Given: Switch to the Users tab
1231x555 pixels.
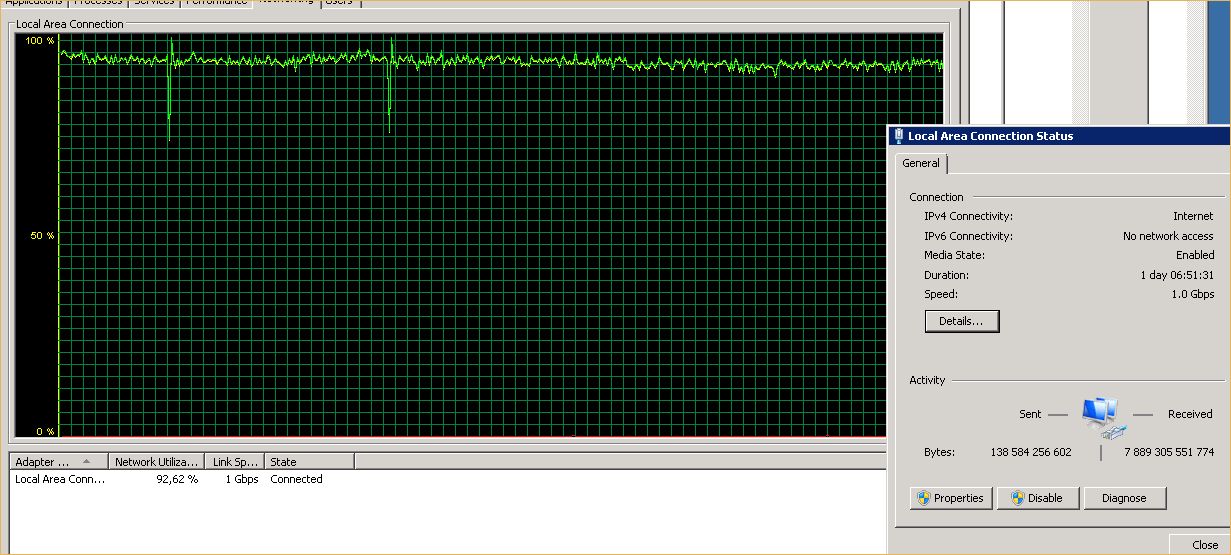Looking at the screenshot, I should tap(341, 3).
